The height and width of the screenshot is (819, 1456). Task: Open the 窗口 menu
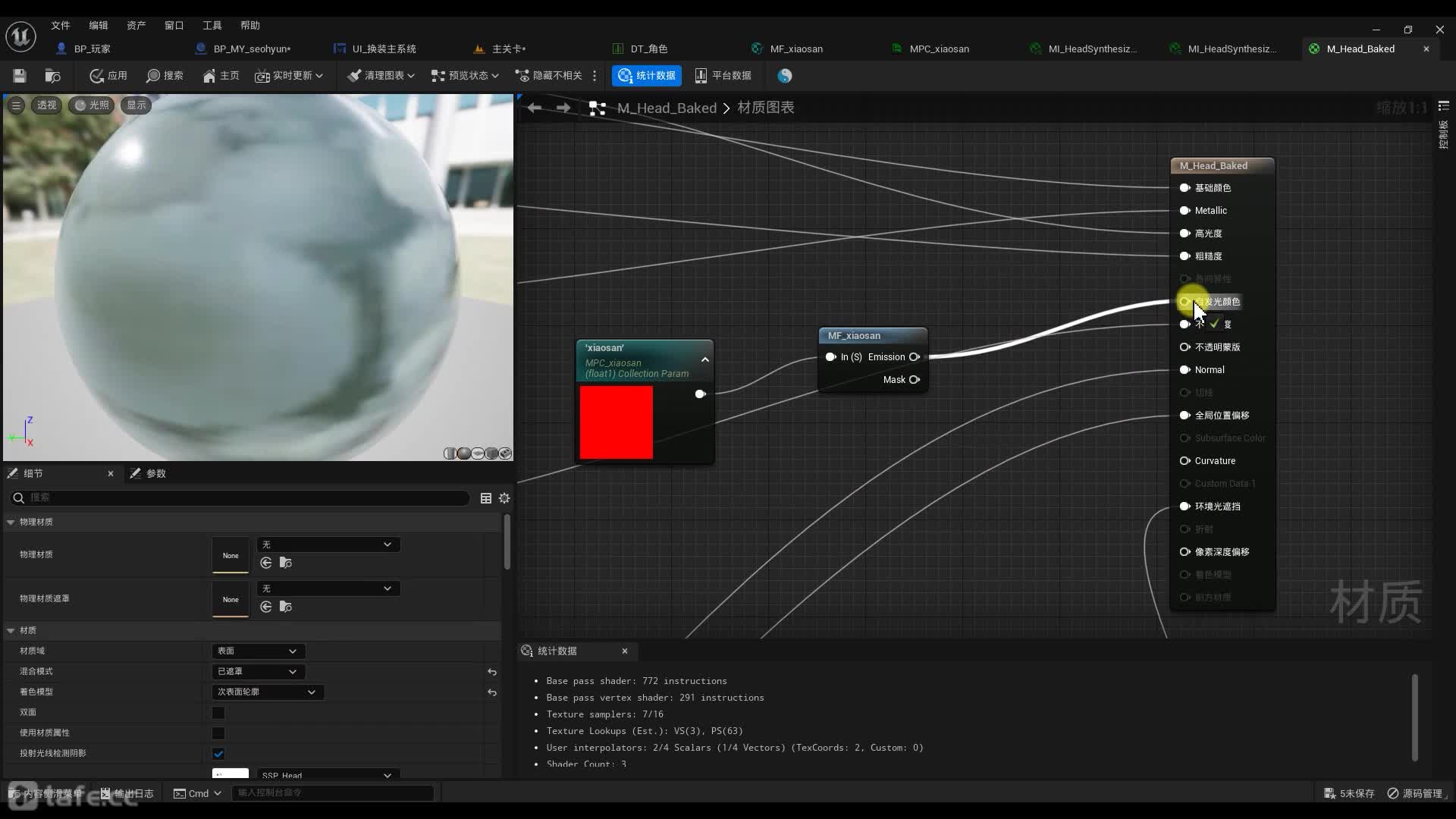174,25
